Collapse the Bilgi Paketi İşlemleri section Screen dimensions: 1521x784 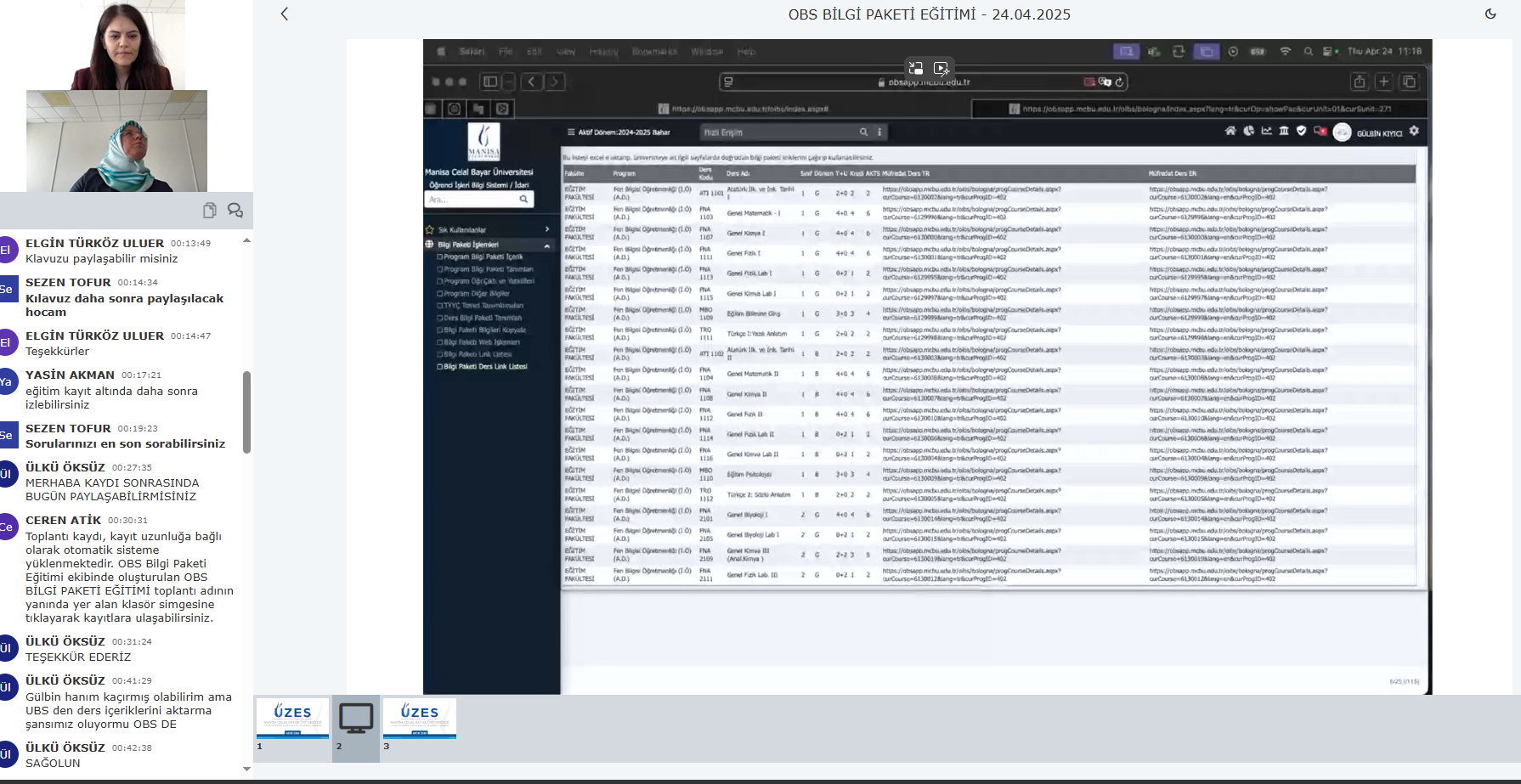click(x=546, y=245)
